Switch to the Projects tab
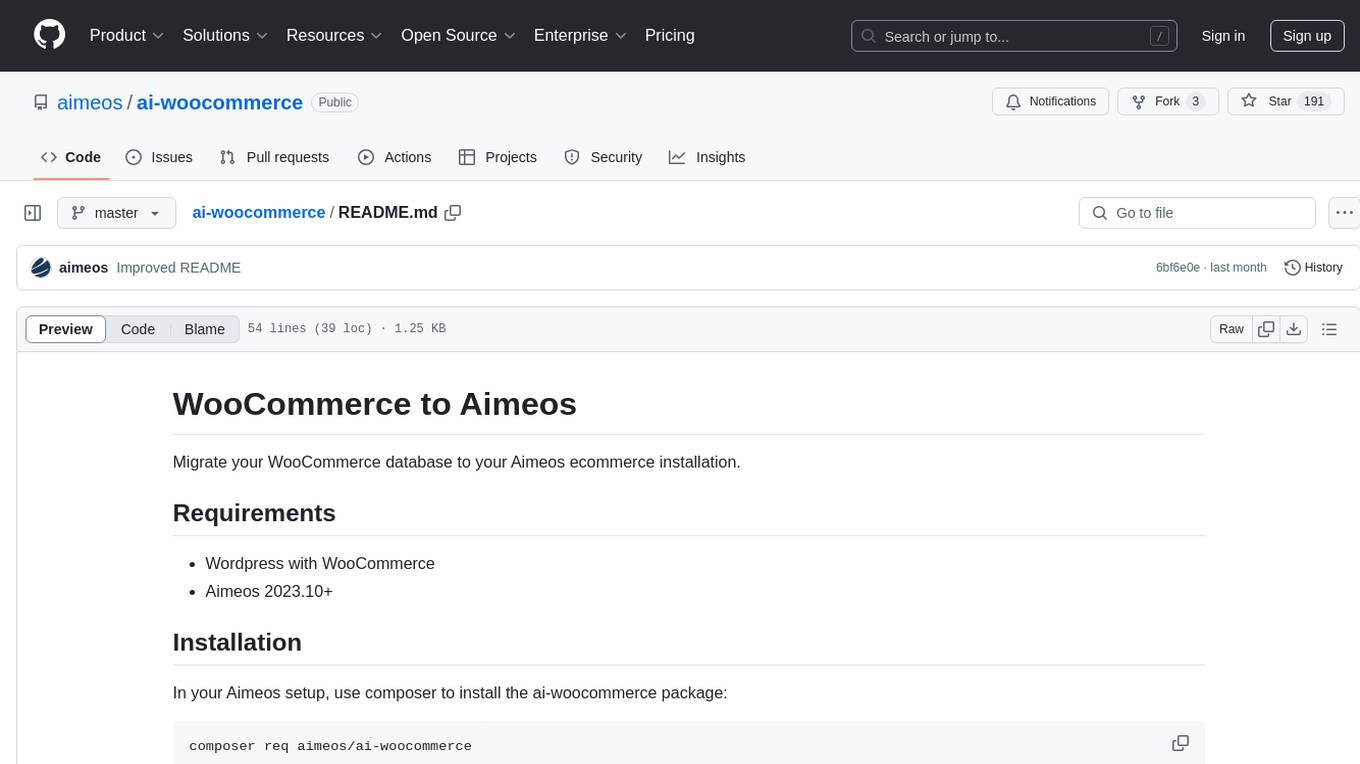The width and height of the screenshot is (1360, 764). pyautogui.click(x=497, y=157)
